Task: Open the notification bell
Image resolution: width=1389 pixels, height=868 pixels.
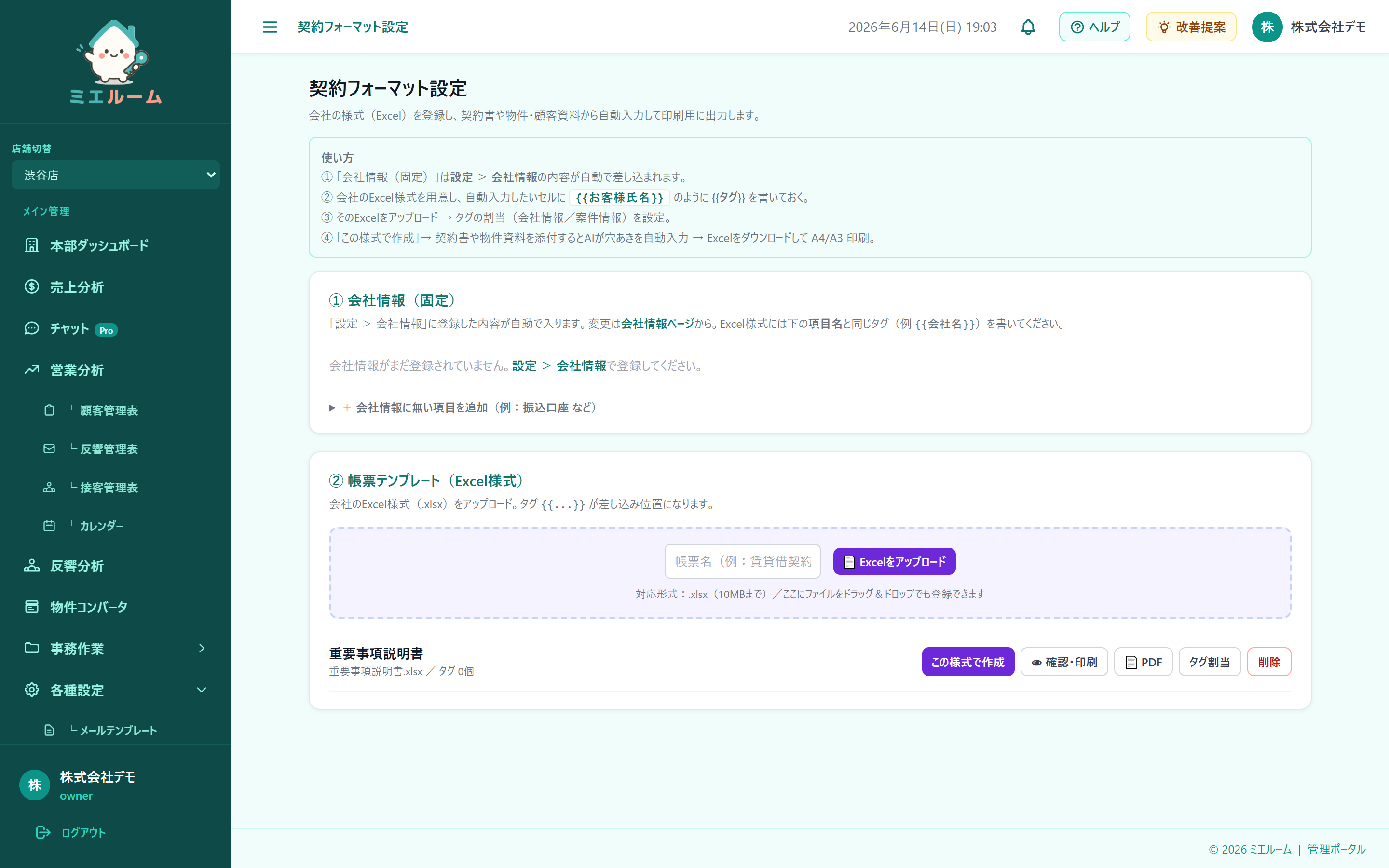Action: pyautogui.click(x=1028, y=27)
